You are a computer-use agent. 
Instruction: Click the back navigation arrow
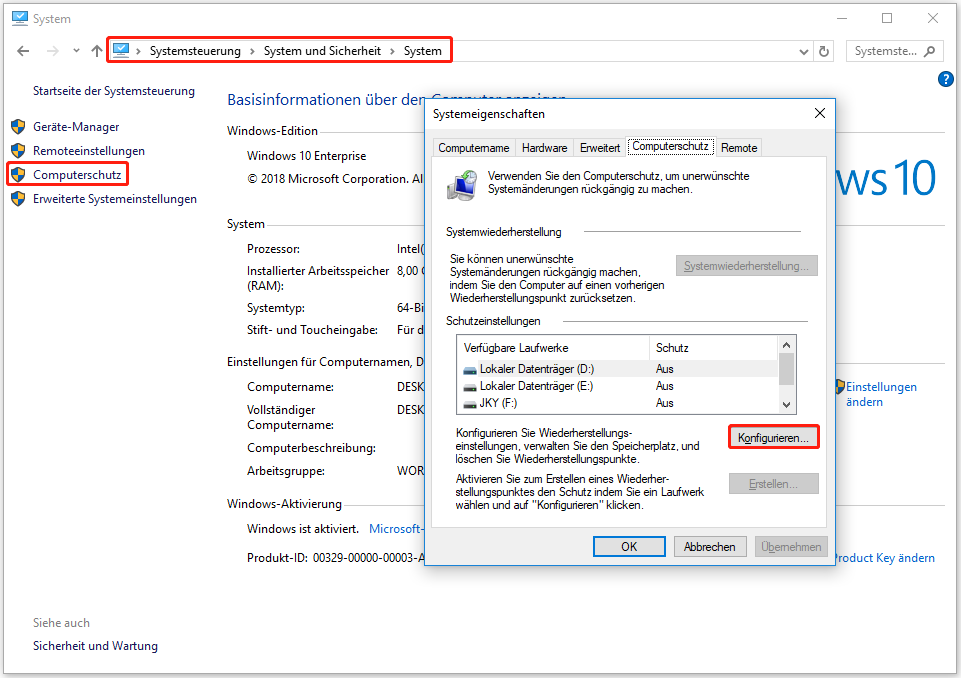tap(21, 50)
